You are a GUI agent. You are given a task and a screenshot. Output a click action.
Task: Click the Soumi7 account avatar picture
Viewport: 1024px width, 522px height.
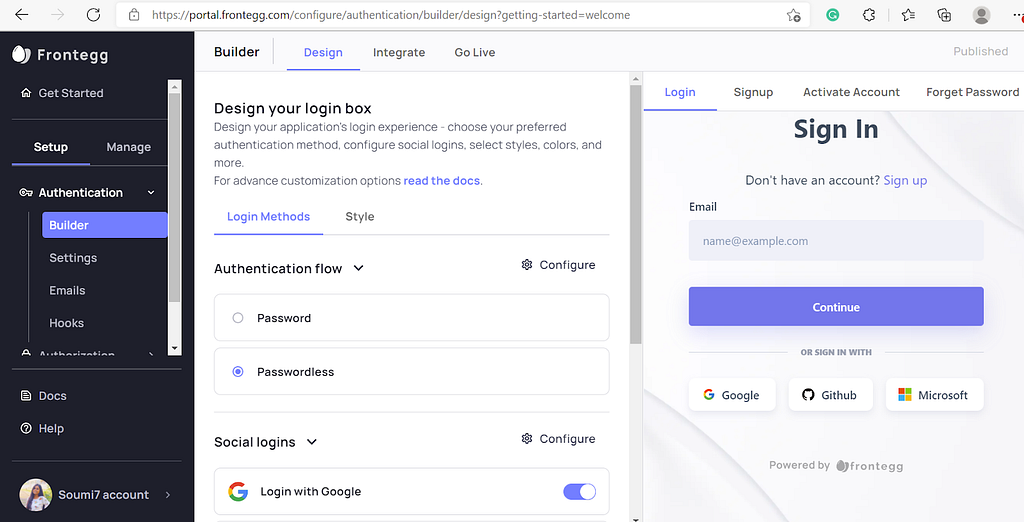pyautogui.click(x=35, y=495)
